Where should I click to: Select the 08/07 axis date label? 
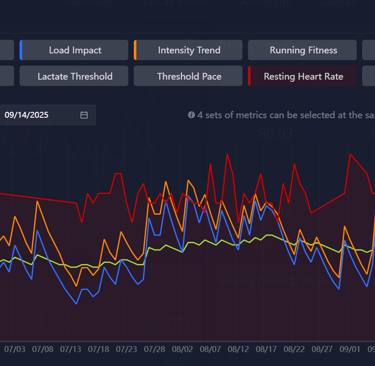point(210,349)
